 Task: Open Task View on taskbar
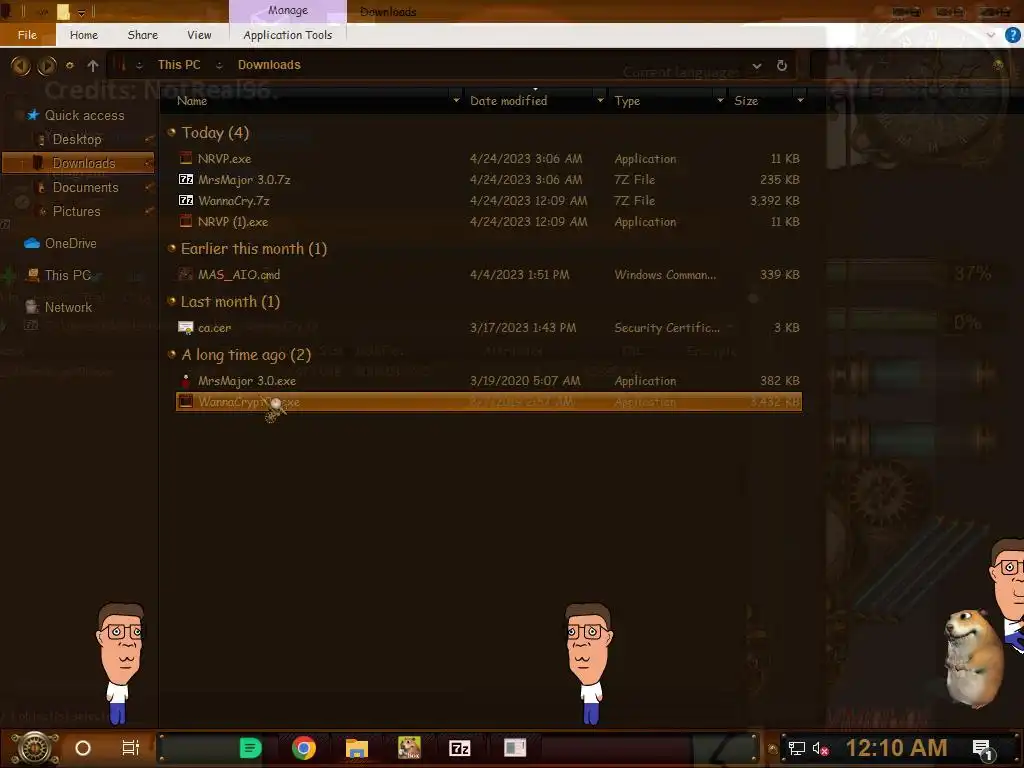point(131,748)
